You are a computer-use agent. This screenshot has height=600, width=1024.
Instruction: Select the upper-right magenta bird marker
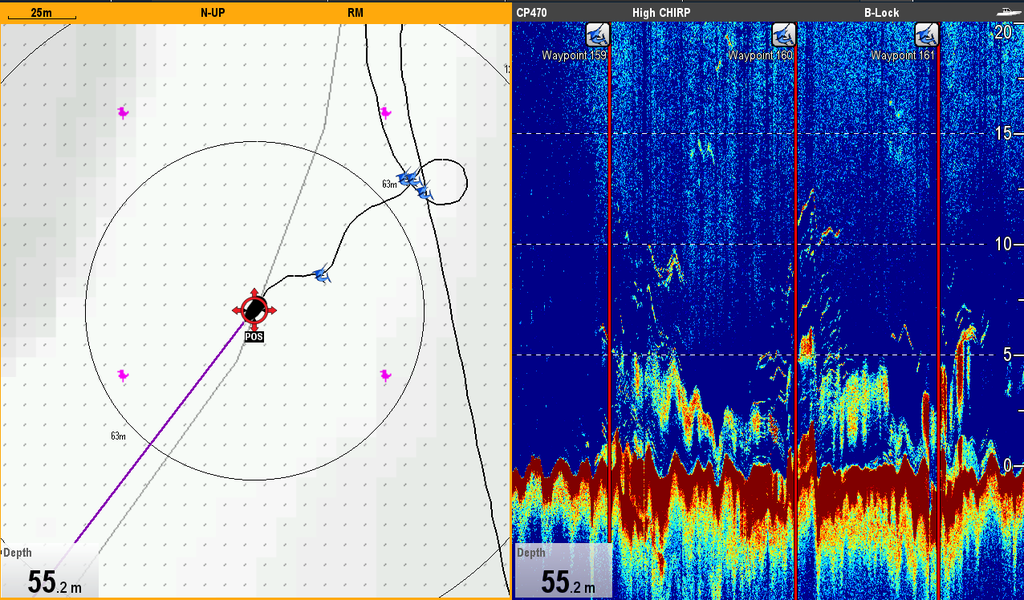(x=385, y=112)
